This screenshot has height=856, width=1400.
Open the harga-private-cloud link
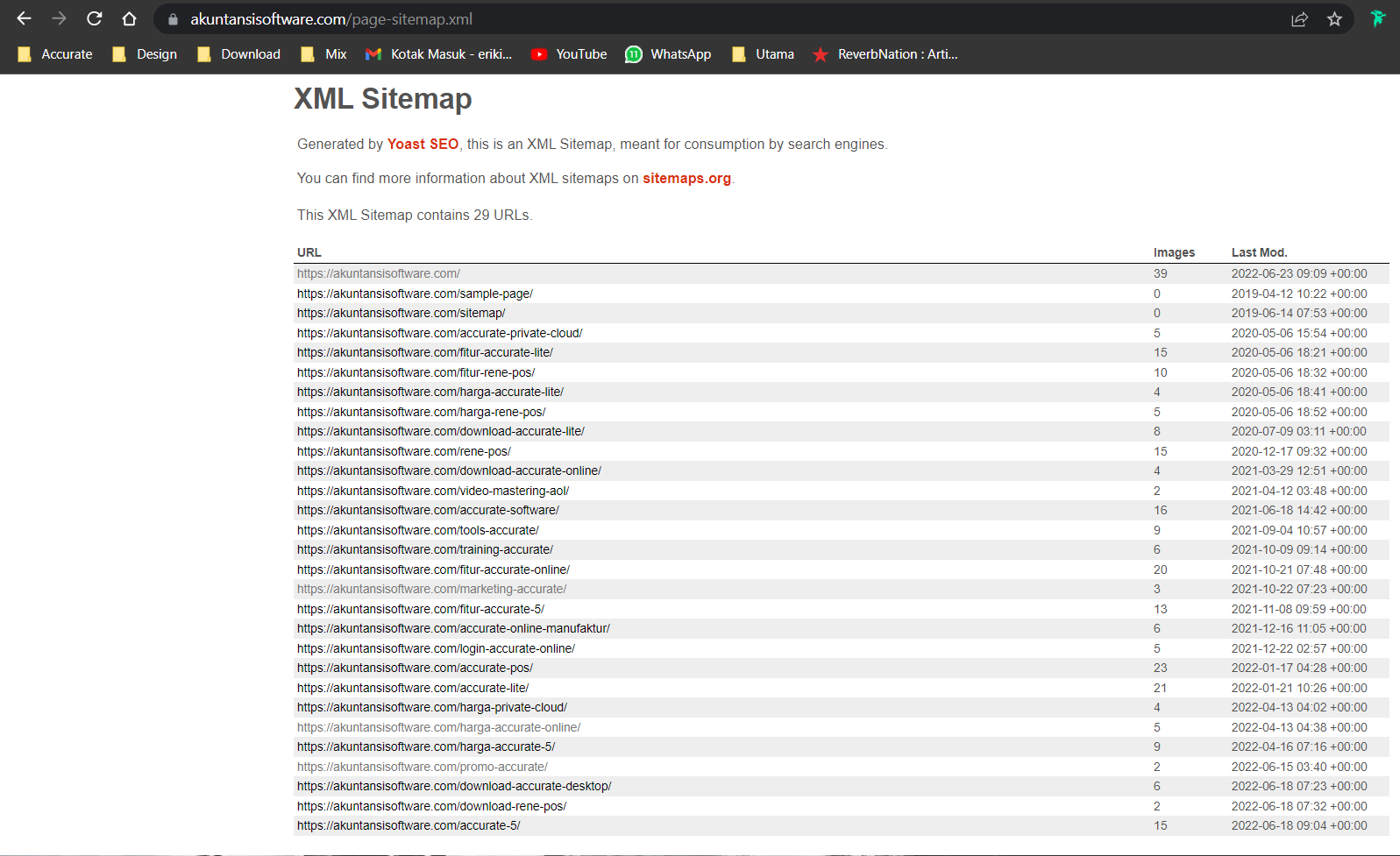(432, 708)
